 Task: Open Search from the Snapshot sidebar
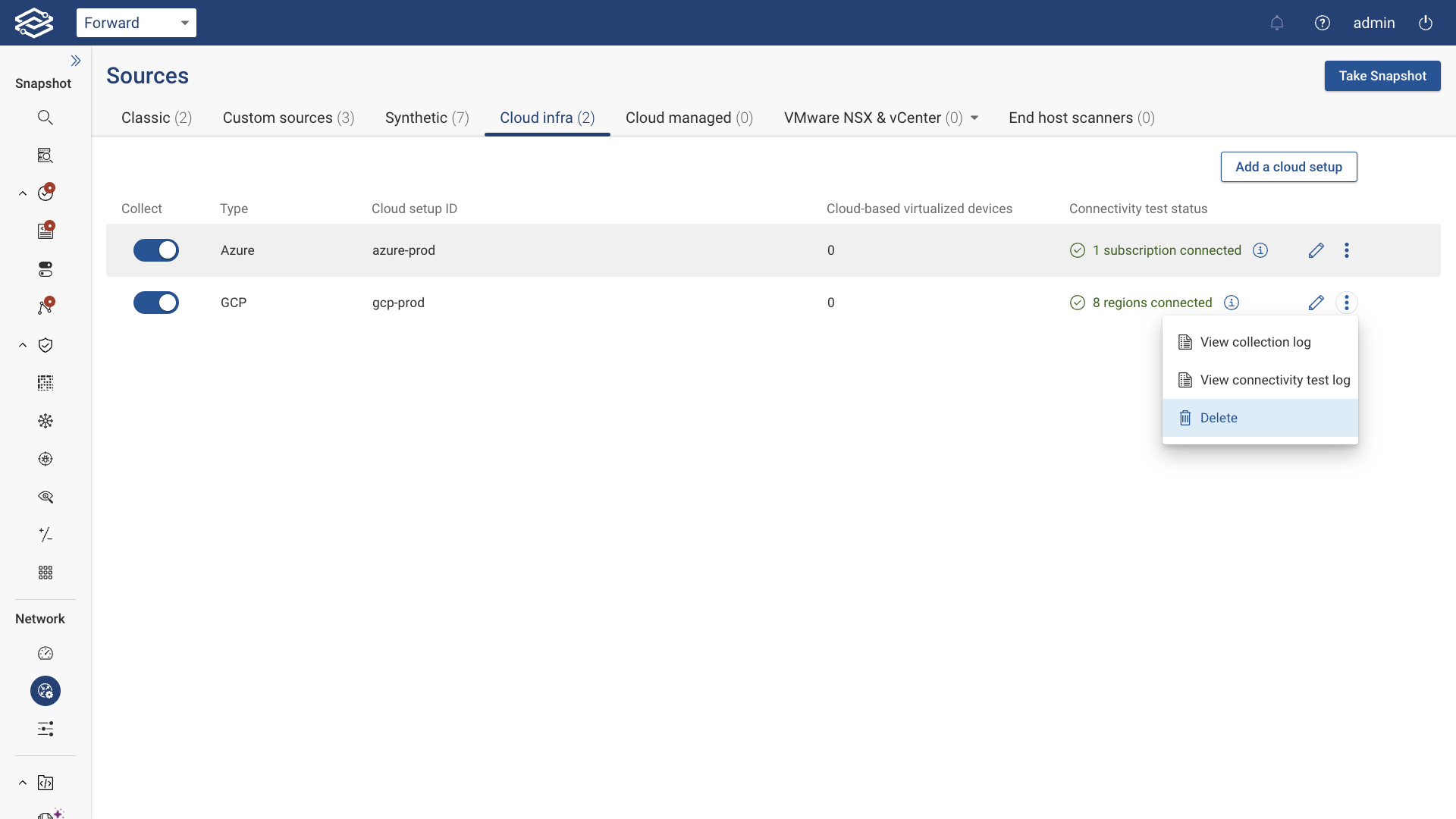pyautogui.click(x=45, y=117)
